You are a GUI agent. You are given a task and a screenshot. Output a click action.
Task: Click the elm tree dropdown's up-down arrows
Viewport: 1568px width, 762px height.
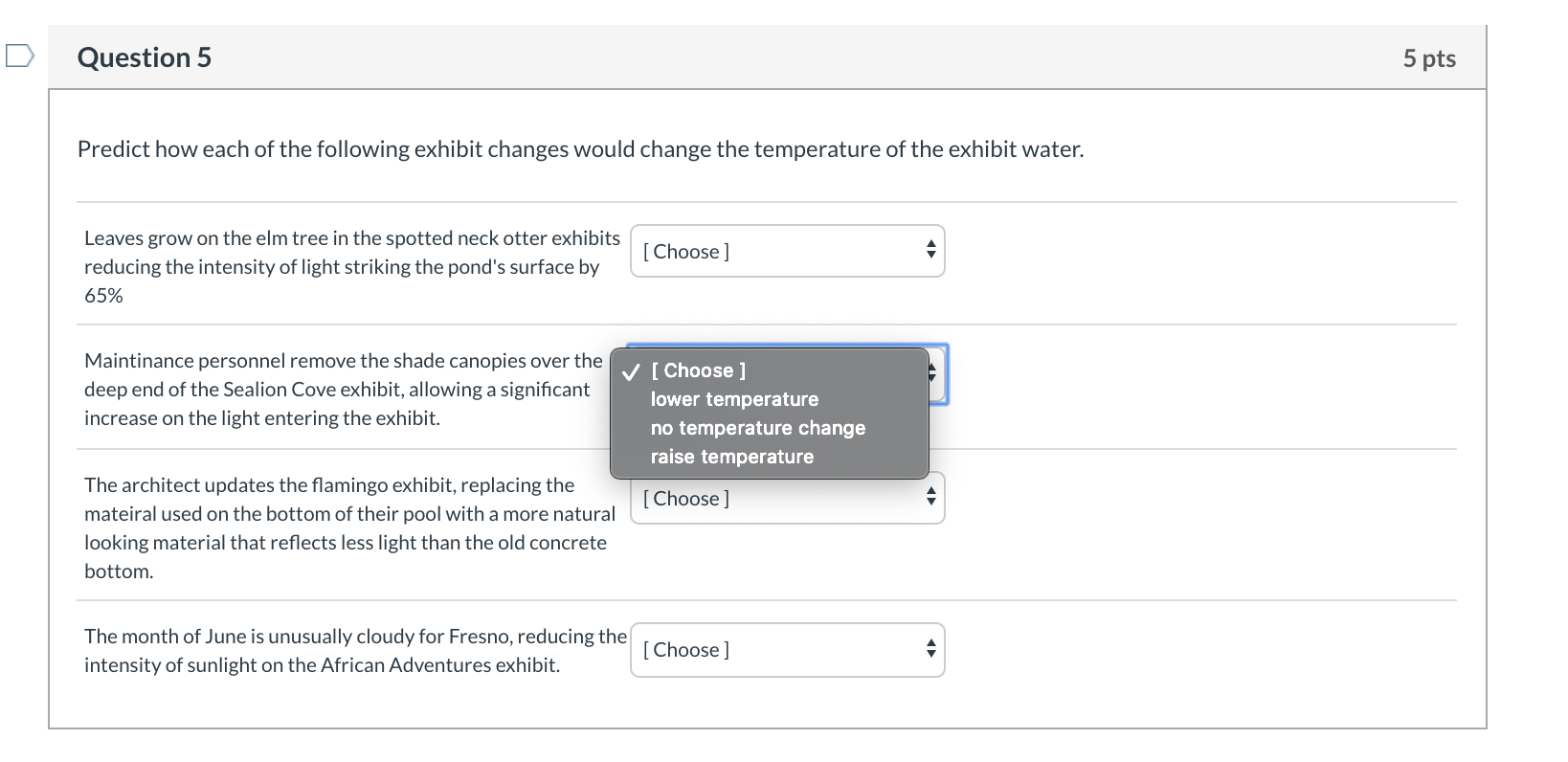(x=930, y=251)
